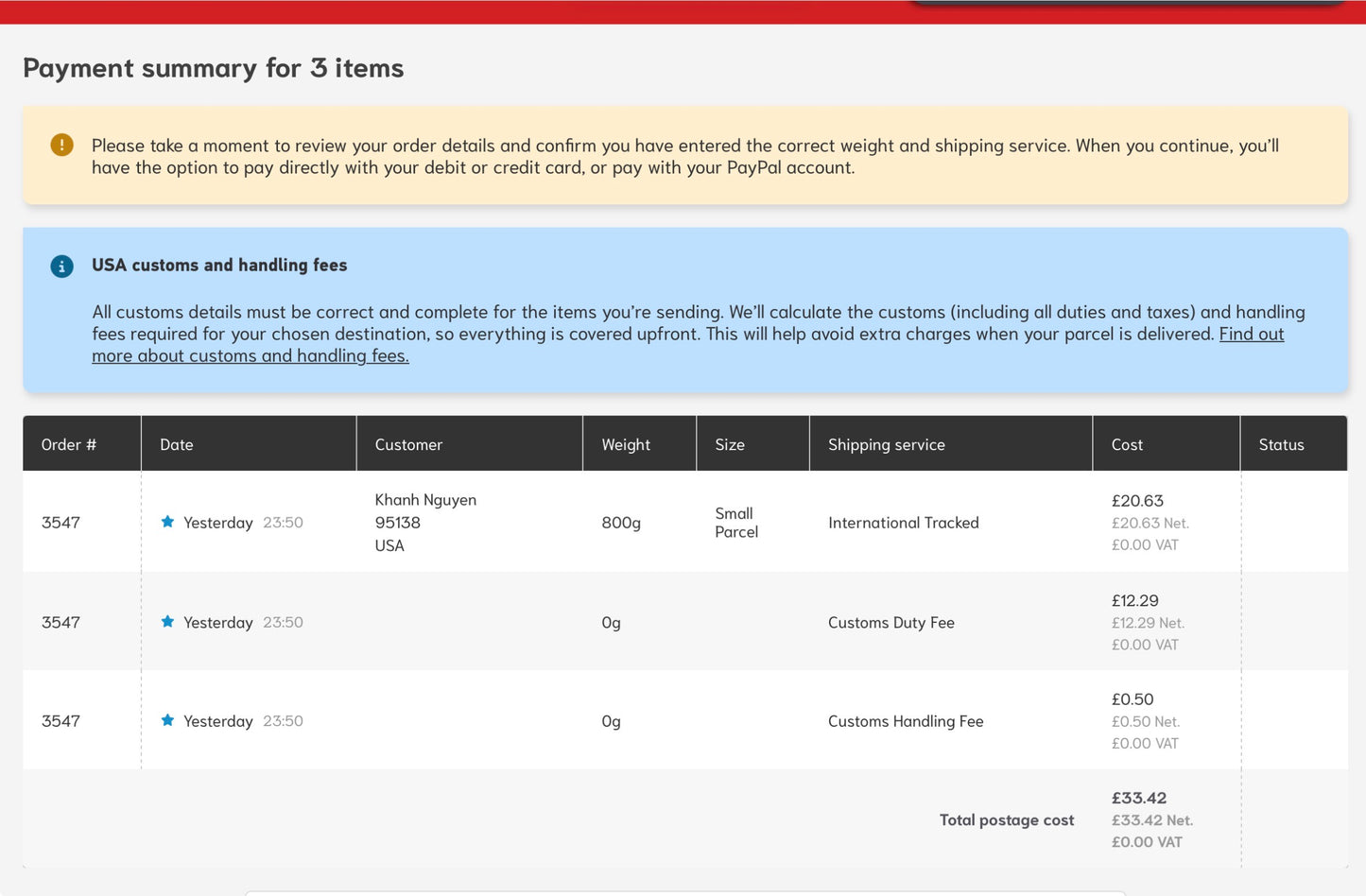This screenshot has height=896, width=1366.
Task: Click star icon in International Tracked row
Action: (167, 522)
